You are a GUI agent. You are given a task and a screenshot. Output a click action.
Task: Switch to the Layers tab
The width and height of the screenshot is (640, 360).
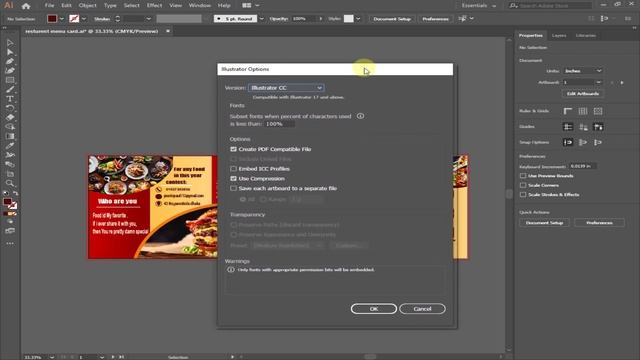coord(559,36)
